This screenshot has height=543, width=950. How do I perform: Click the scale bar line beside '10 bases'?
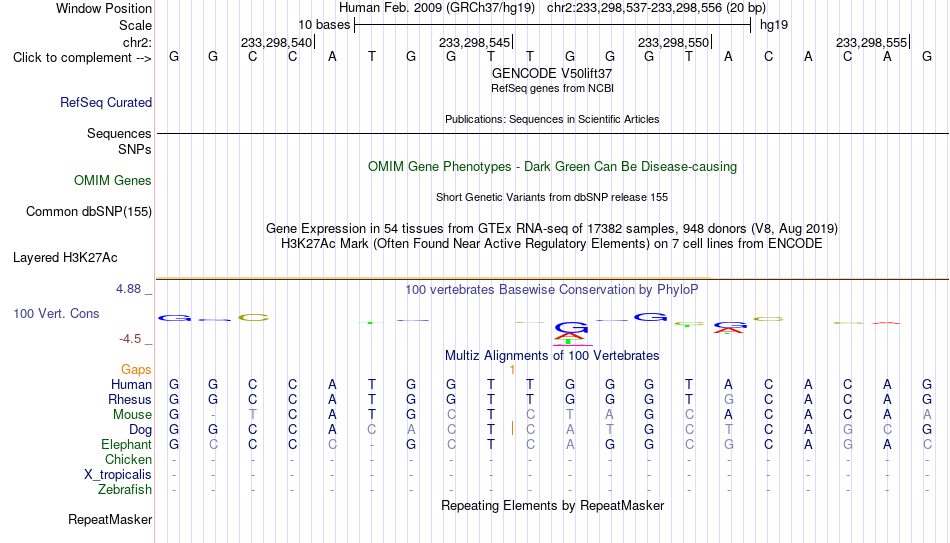click(x=553, y=25)
